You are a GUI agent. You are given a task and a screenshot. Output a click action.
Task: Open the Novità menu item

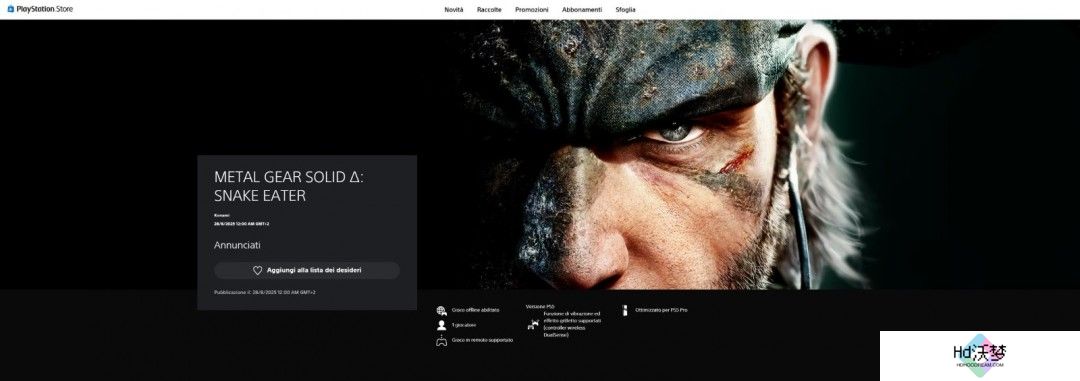(x=454, y=10)
